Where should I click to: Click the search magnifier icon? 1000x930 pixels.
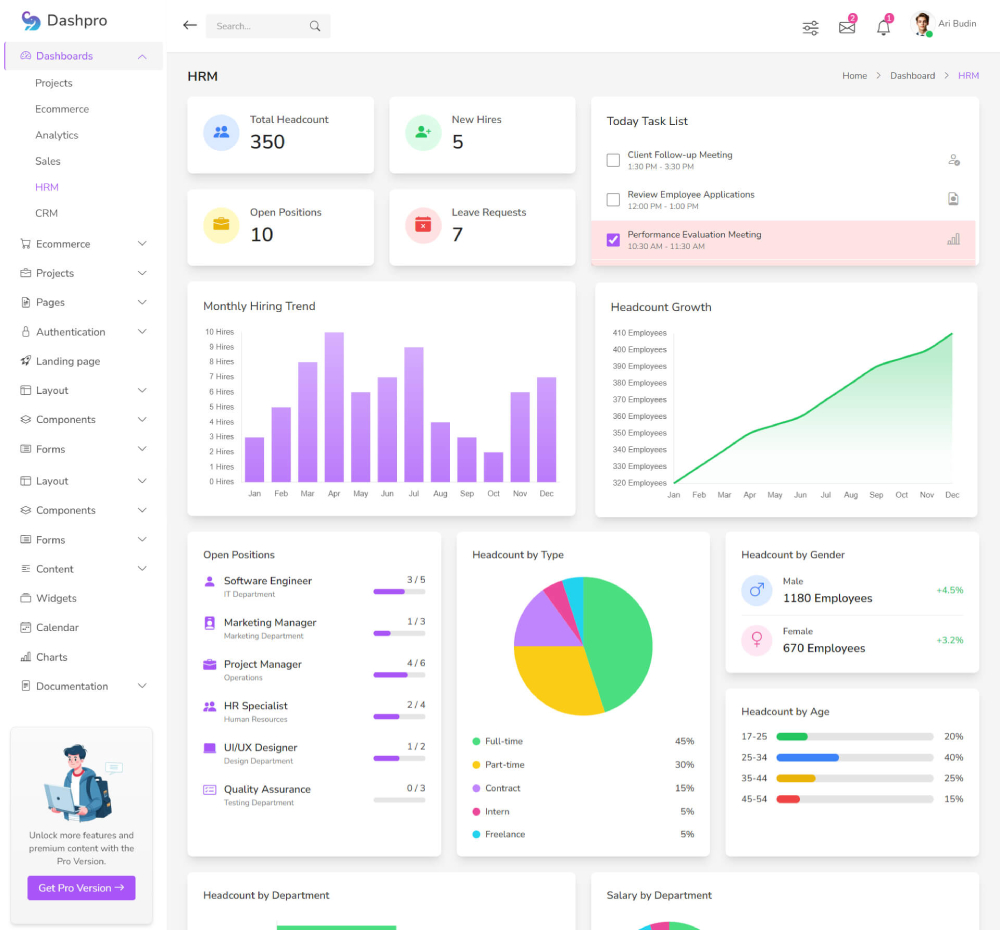coord(315,25)
